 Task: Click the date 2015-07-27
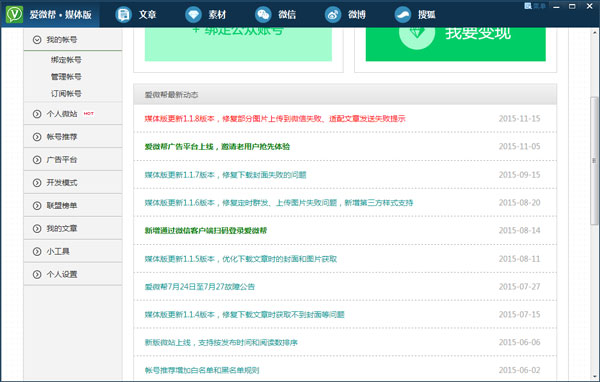519,287
